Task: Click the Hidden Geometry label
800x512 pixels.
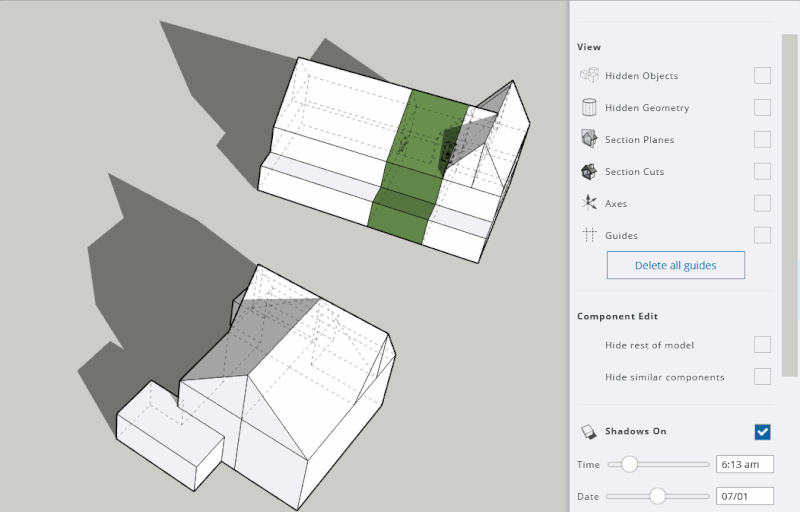Action: 647,108
